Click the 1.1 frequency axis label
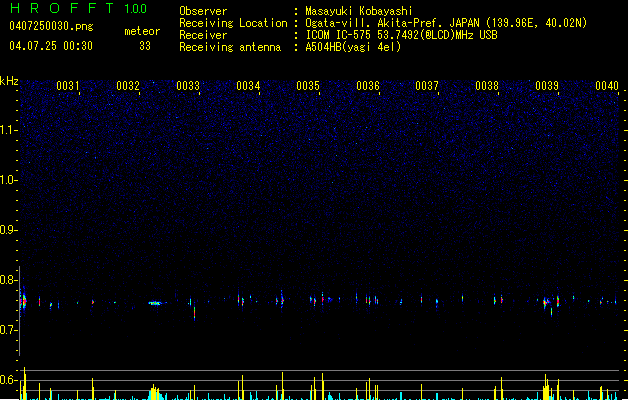Image resolution: width=629 pixels, height=400 pixels. pos(8,130)
